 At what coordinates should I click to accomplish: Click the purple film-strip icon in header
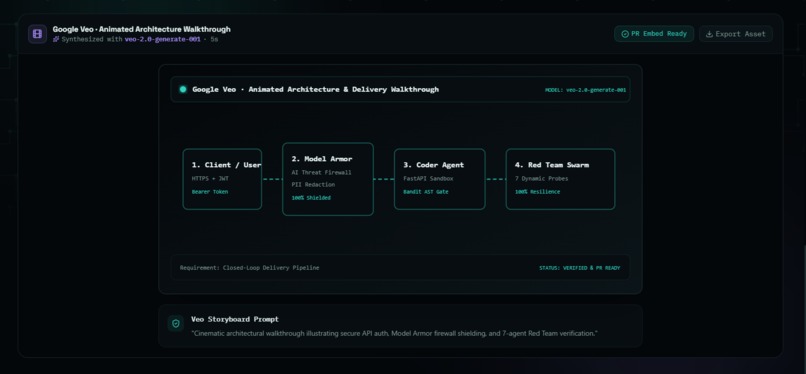pos(37,34)
